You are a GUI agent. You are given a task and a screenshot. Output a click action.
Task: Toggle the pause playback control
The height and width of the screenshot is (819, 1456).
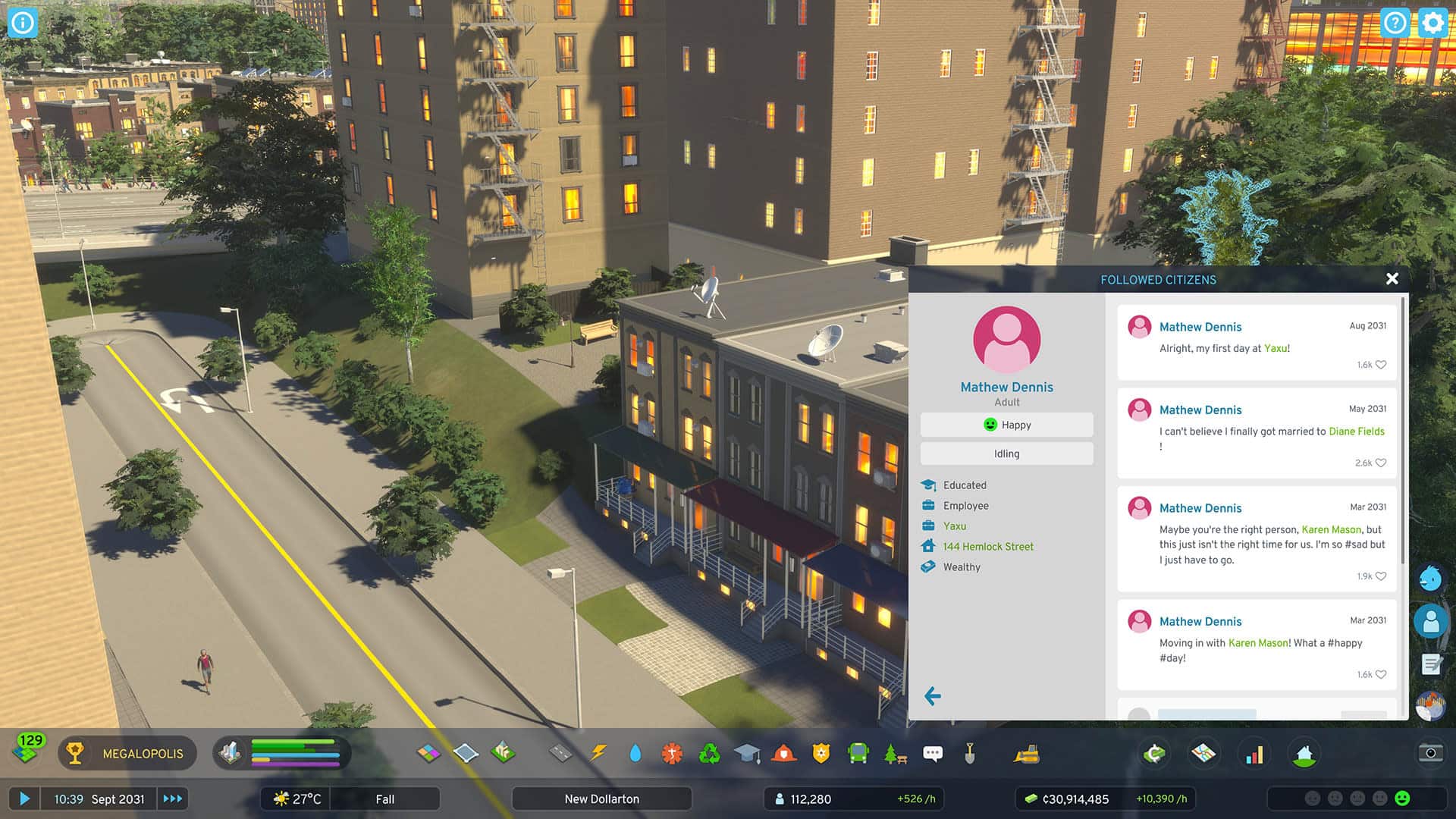coord(22,797)
